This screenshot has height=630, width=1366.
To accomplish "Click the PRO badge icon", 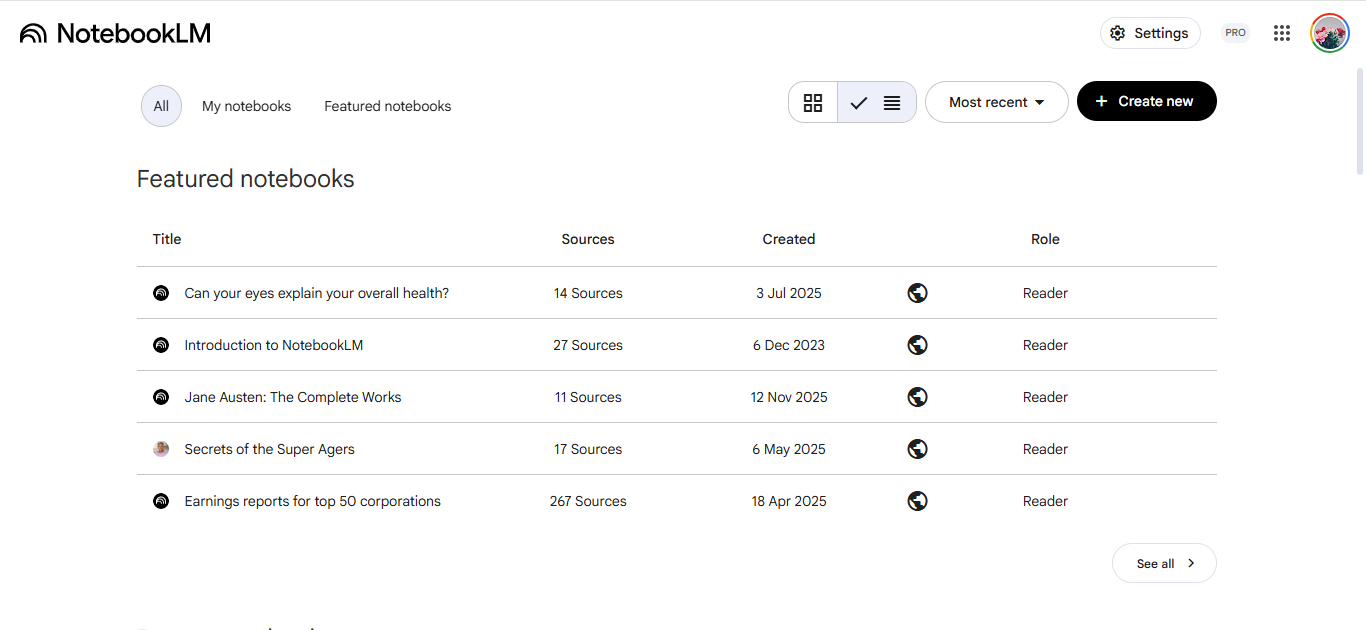I will [1235, 33].
